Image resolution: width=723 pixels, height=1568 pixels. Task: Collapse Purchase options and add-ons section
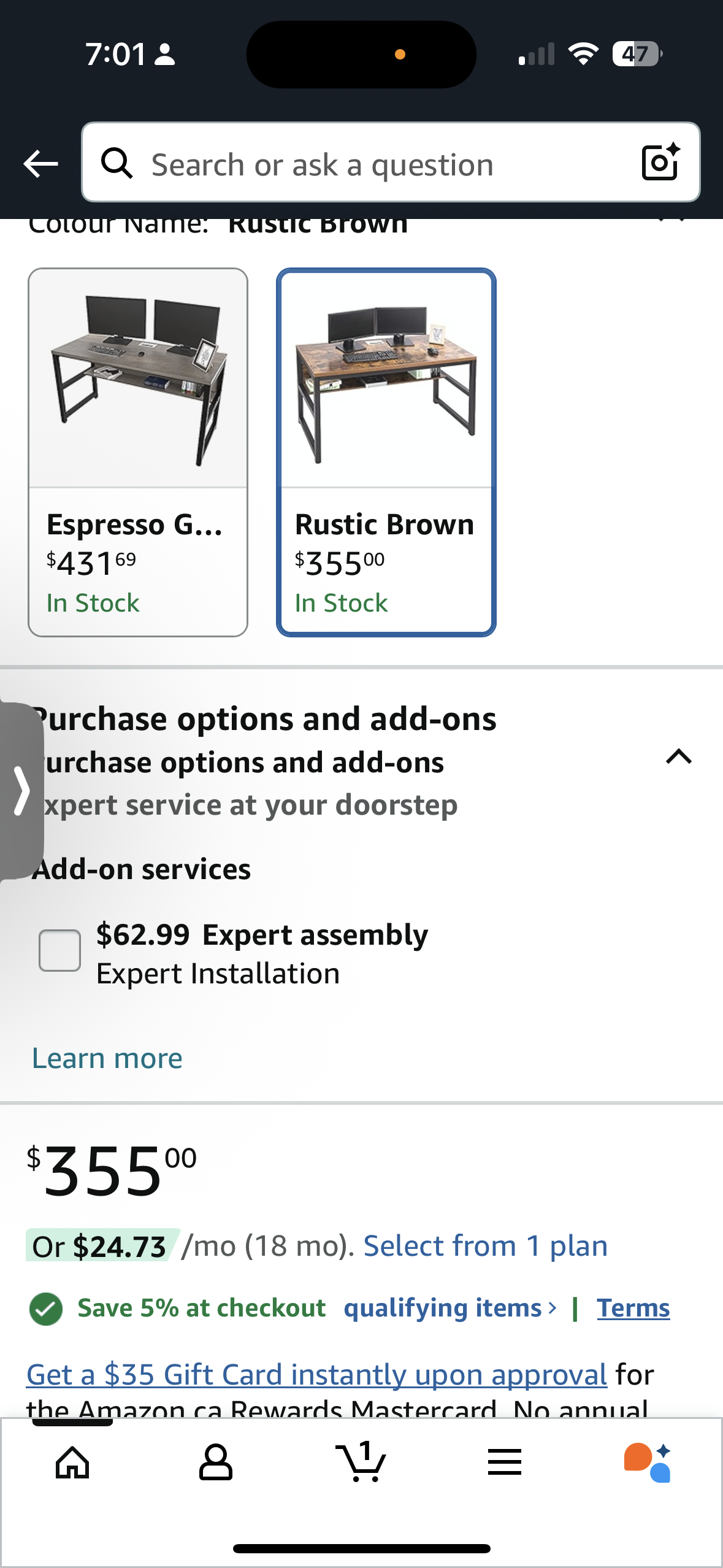tap(679, 757)
